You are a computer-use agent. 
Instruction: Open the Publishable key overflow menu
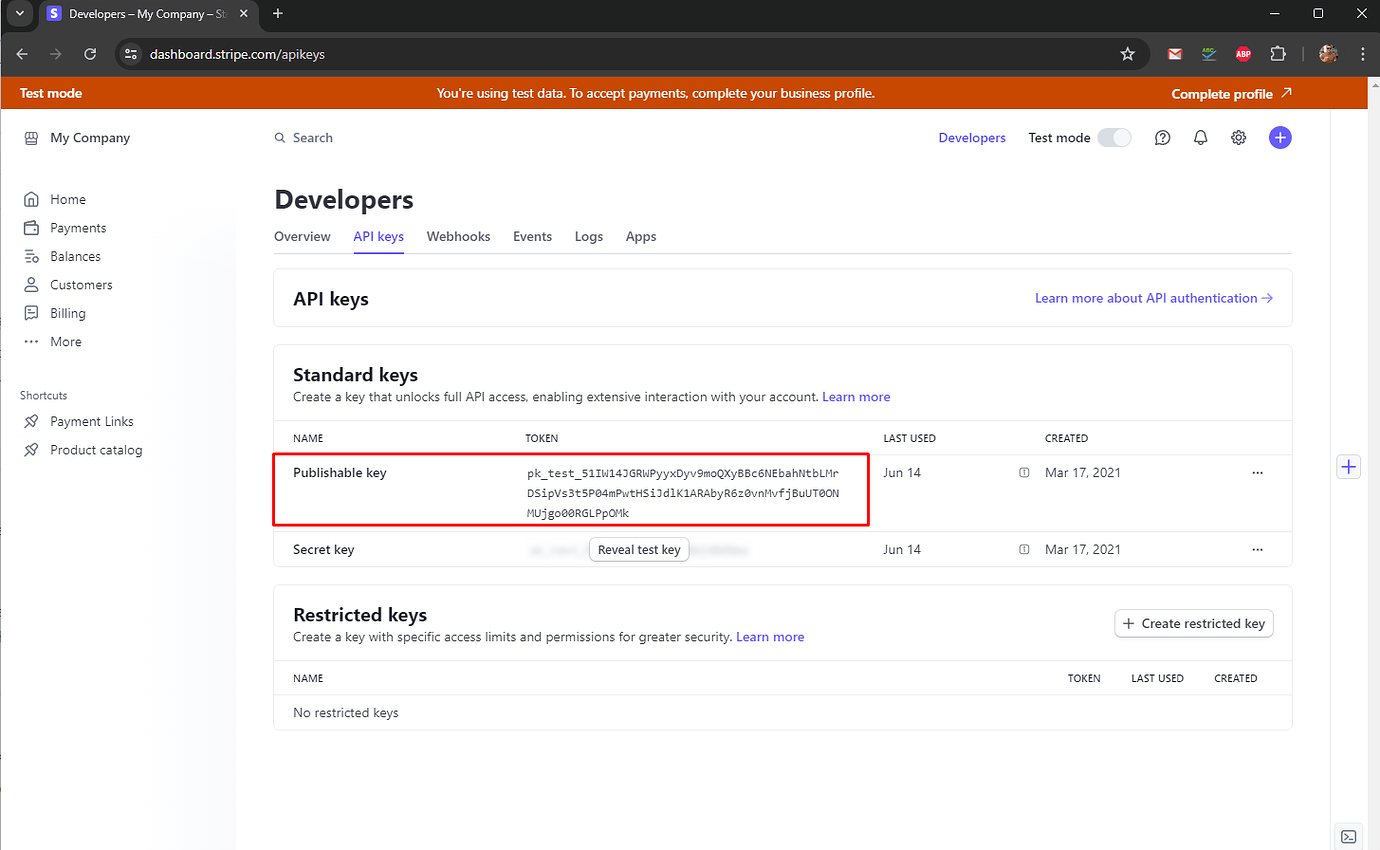click(x=1257, y=472)
